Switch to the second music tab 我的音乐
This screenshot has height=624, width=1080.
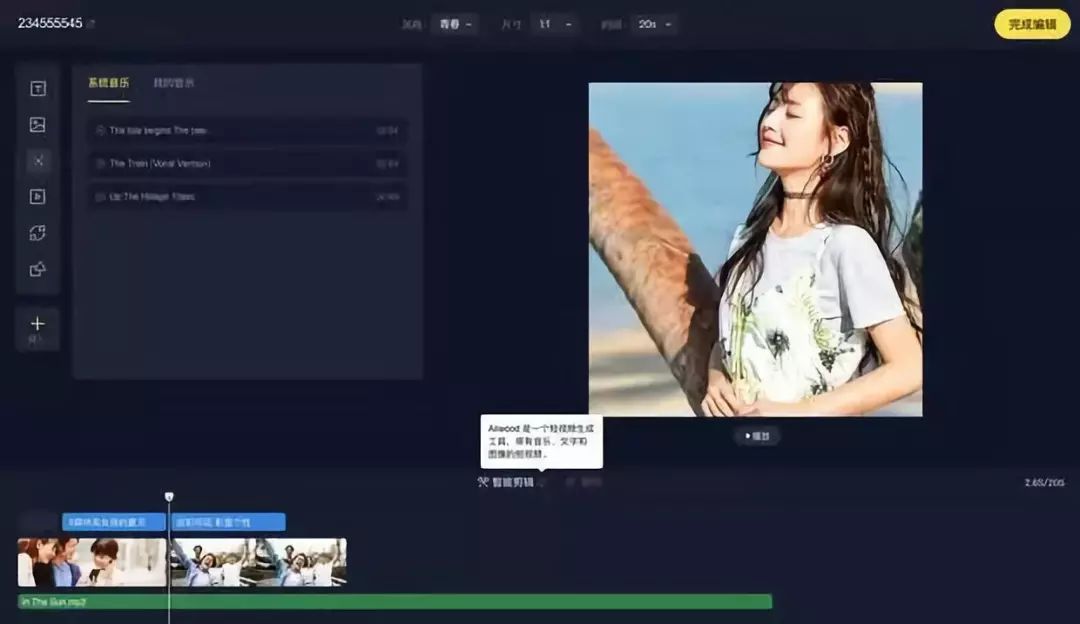pyautogui.click(x=174, y=83)
